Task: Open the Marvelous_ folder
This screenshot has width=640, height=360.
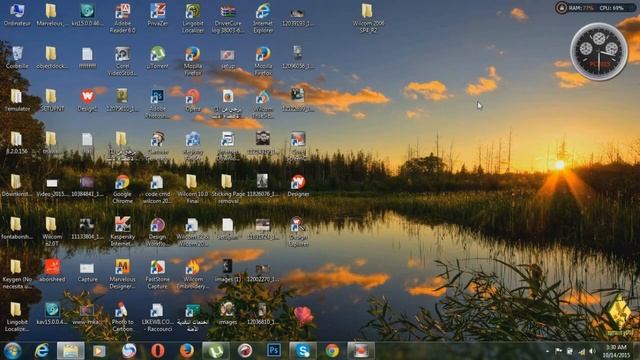Action: [50, 16]
